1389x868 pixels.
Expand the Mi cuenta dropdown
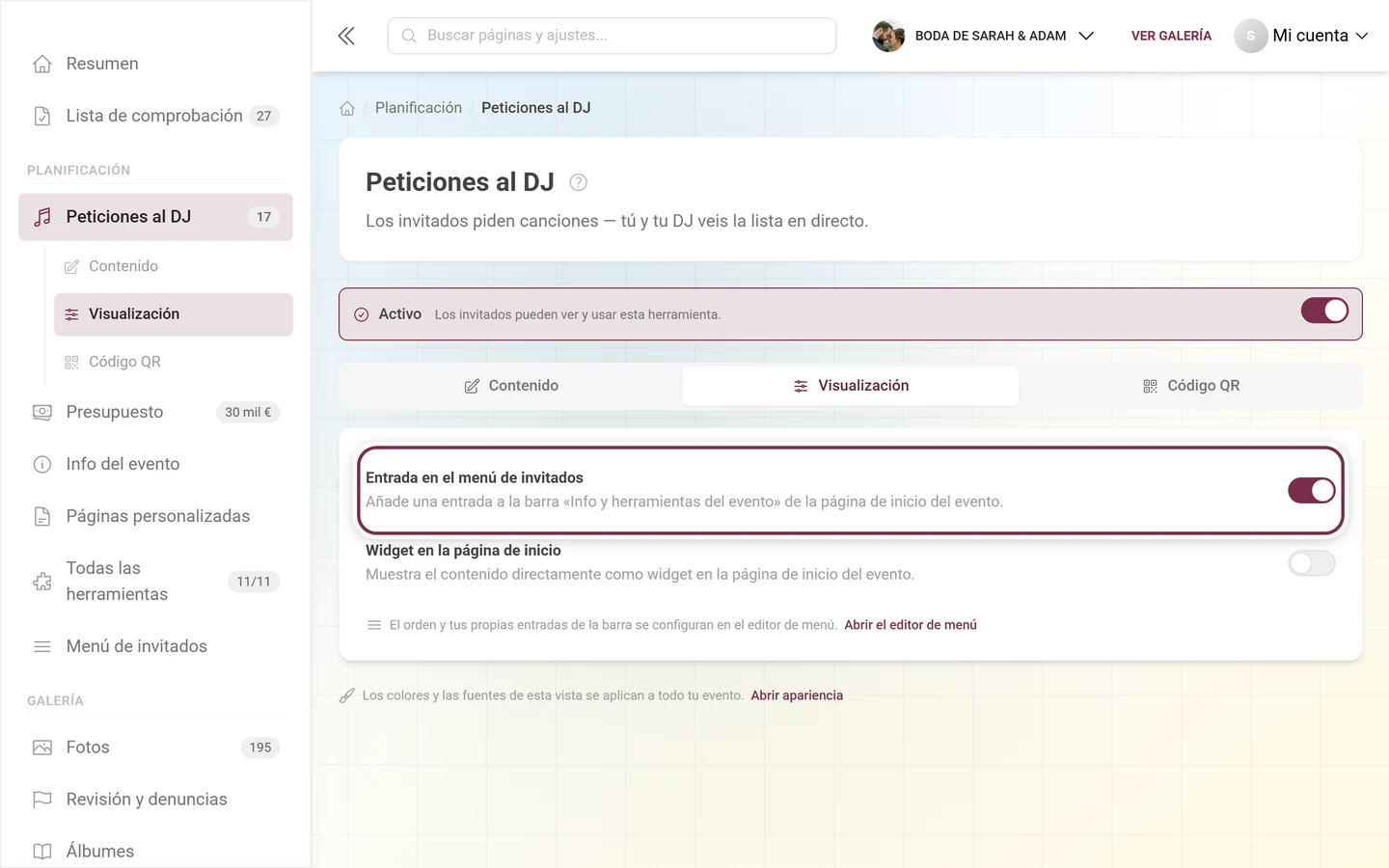coord(1302,36)
